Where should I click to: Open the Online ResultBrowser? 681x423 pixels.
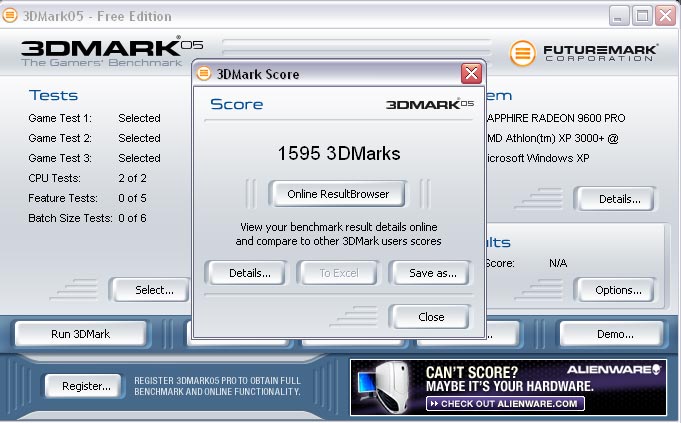(x=338, y=194)
